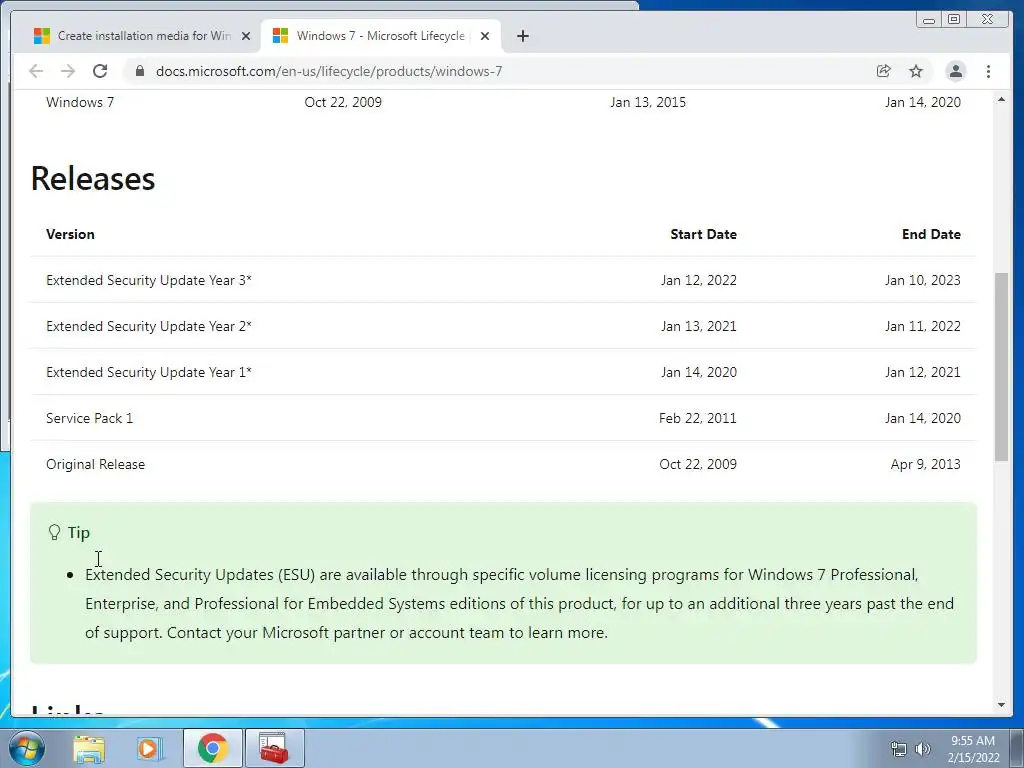Open the Chrome profile avatar menu
This screenshot has width=1024, height=768.
[x=955, y=71]
